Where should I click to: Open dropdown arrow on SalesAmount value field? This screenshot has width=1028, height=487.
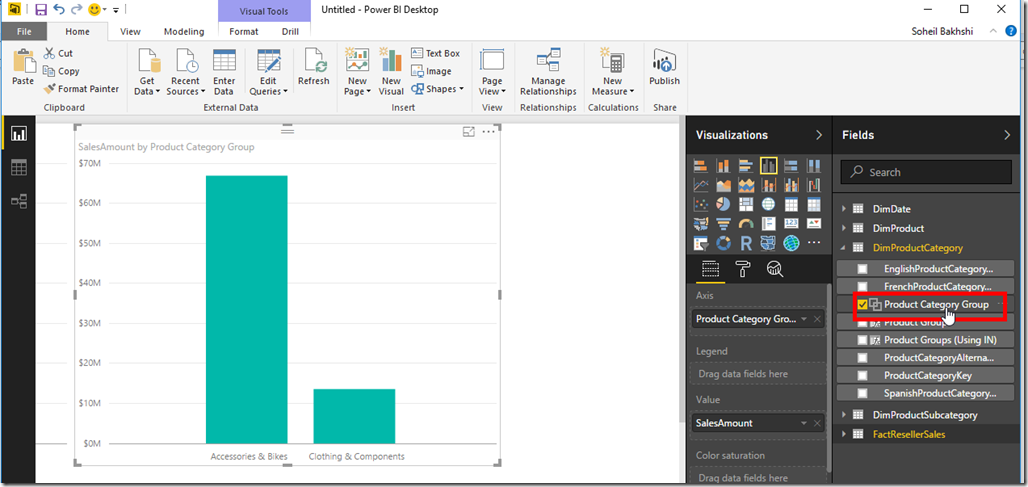pos(804,423)
